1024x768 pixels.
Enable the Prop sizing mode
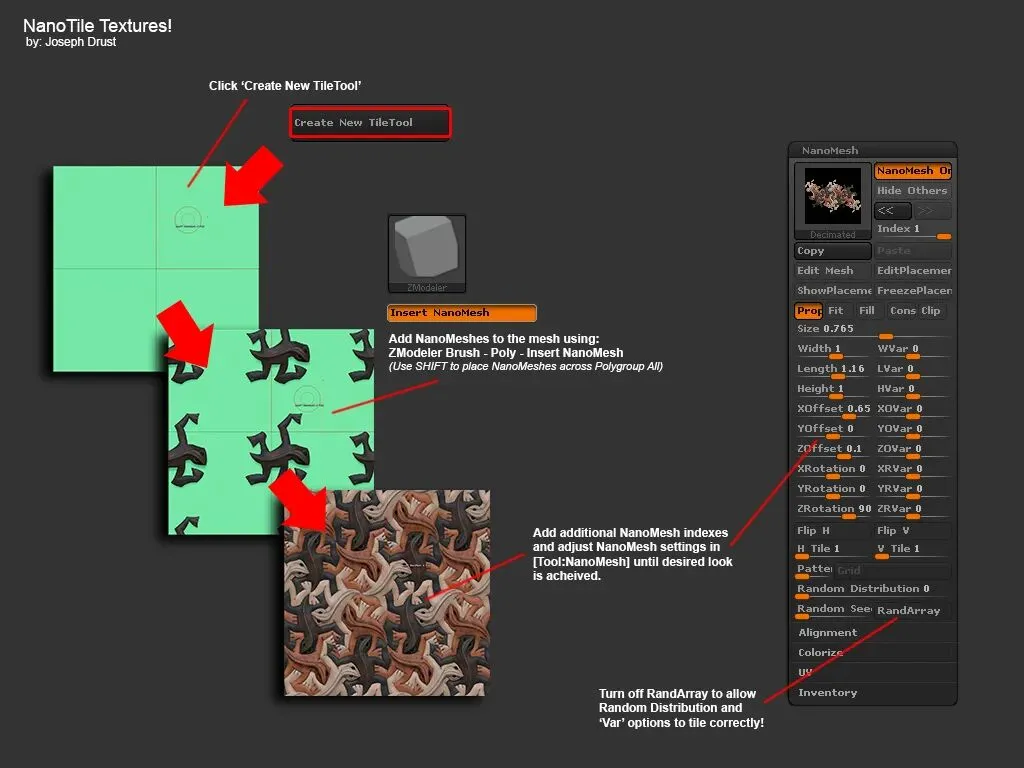(808, 311)
